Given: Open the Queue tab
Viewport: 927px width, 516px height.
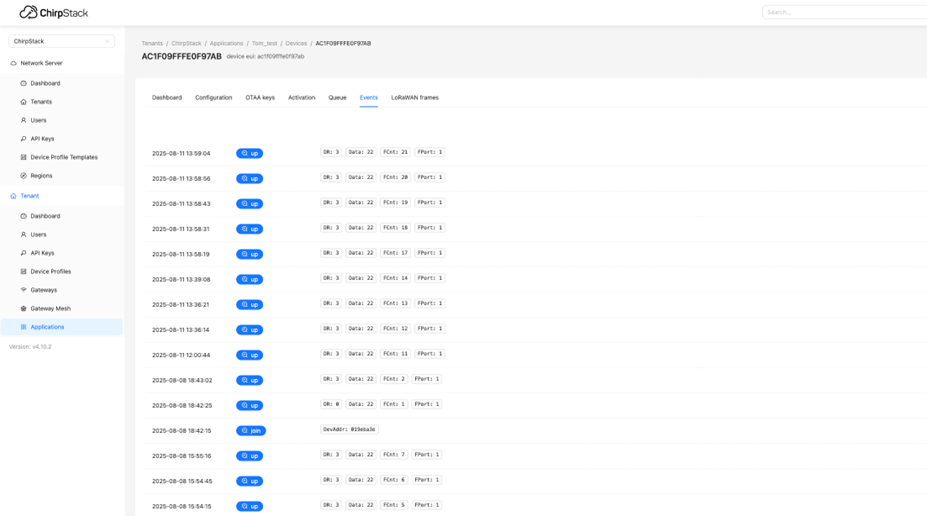Looking at the screenshot, I should (x=337, y=98).
